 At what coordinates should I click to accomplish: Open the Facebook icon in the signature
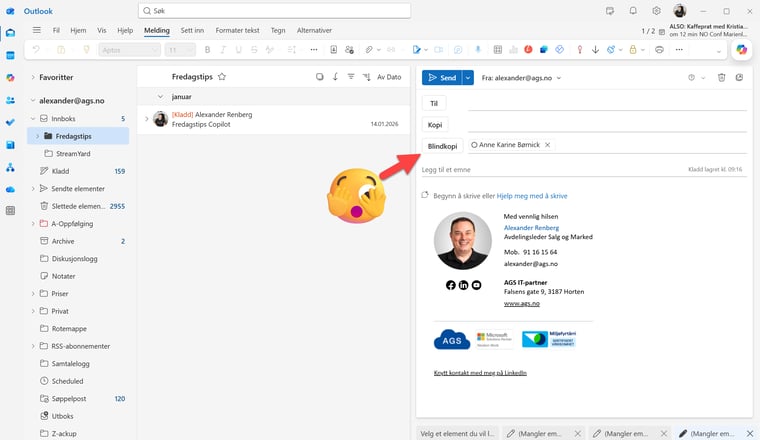click(451, 285)
